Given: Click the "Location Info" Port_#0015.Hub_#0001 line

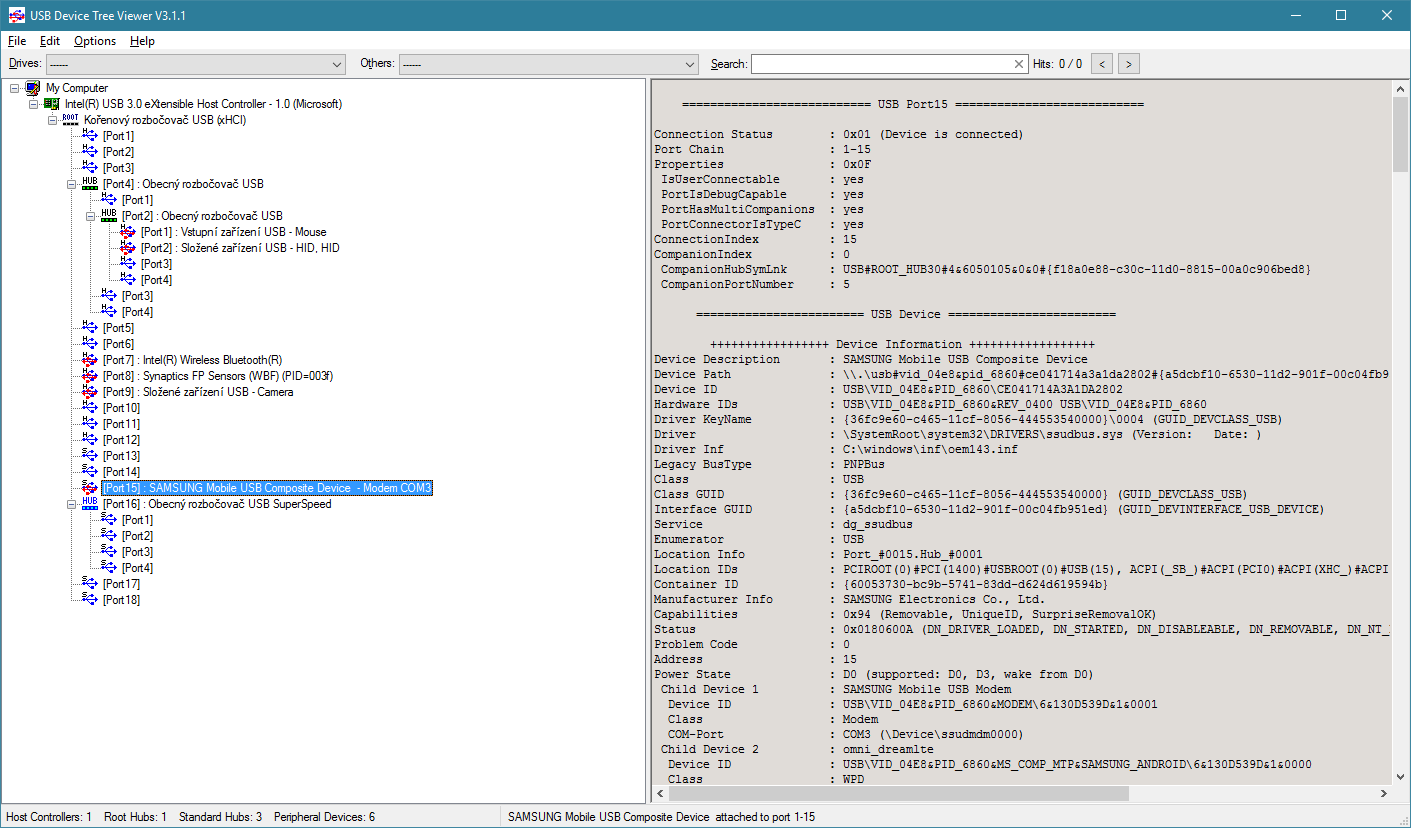Looking at the screenshot, I should tap(818, 554).
